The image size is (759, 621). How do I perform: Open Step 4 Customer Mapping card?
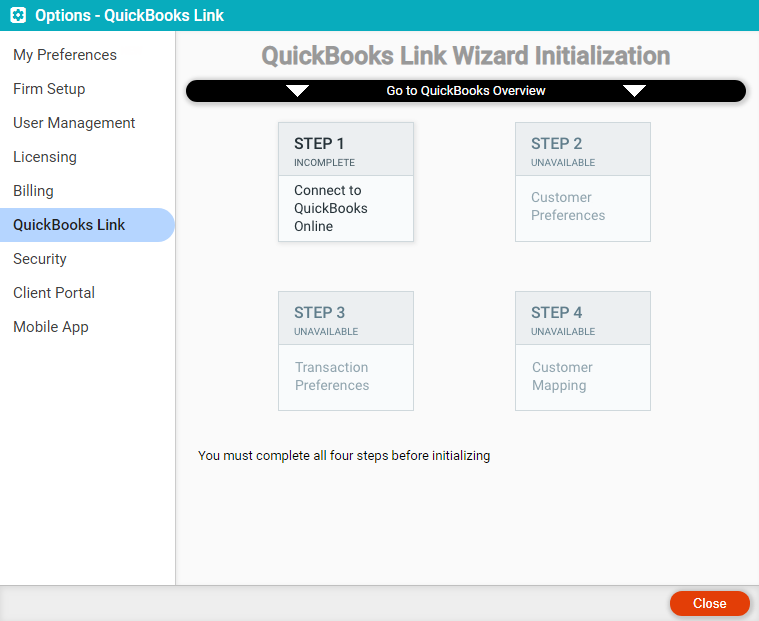click(x=583, y=351)
